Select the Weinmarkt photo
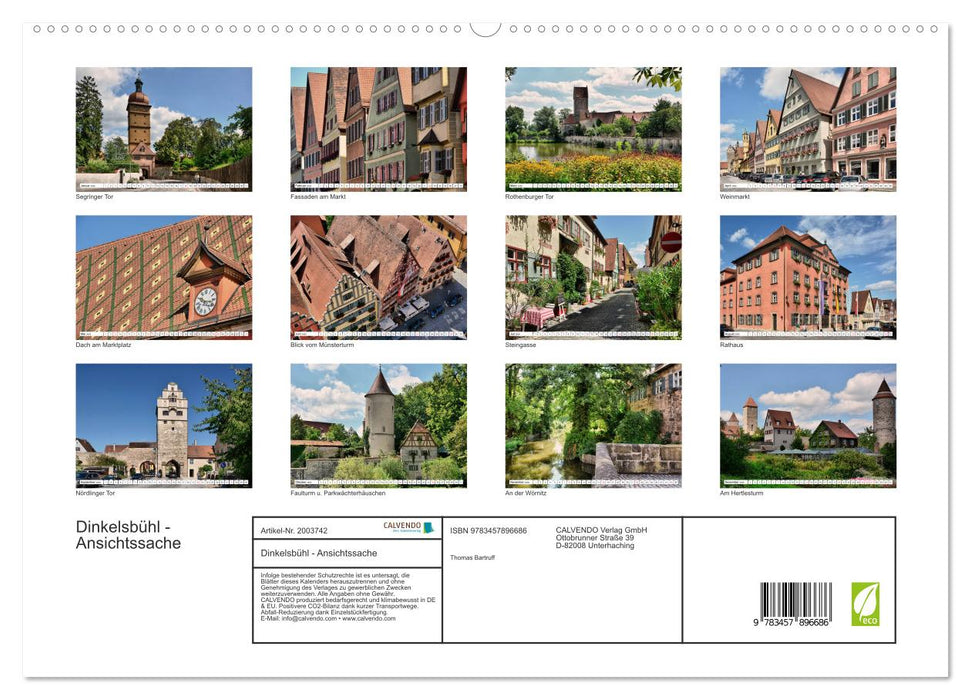This screenshot has width=971, height=700. [x=807, y=128]
